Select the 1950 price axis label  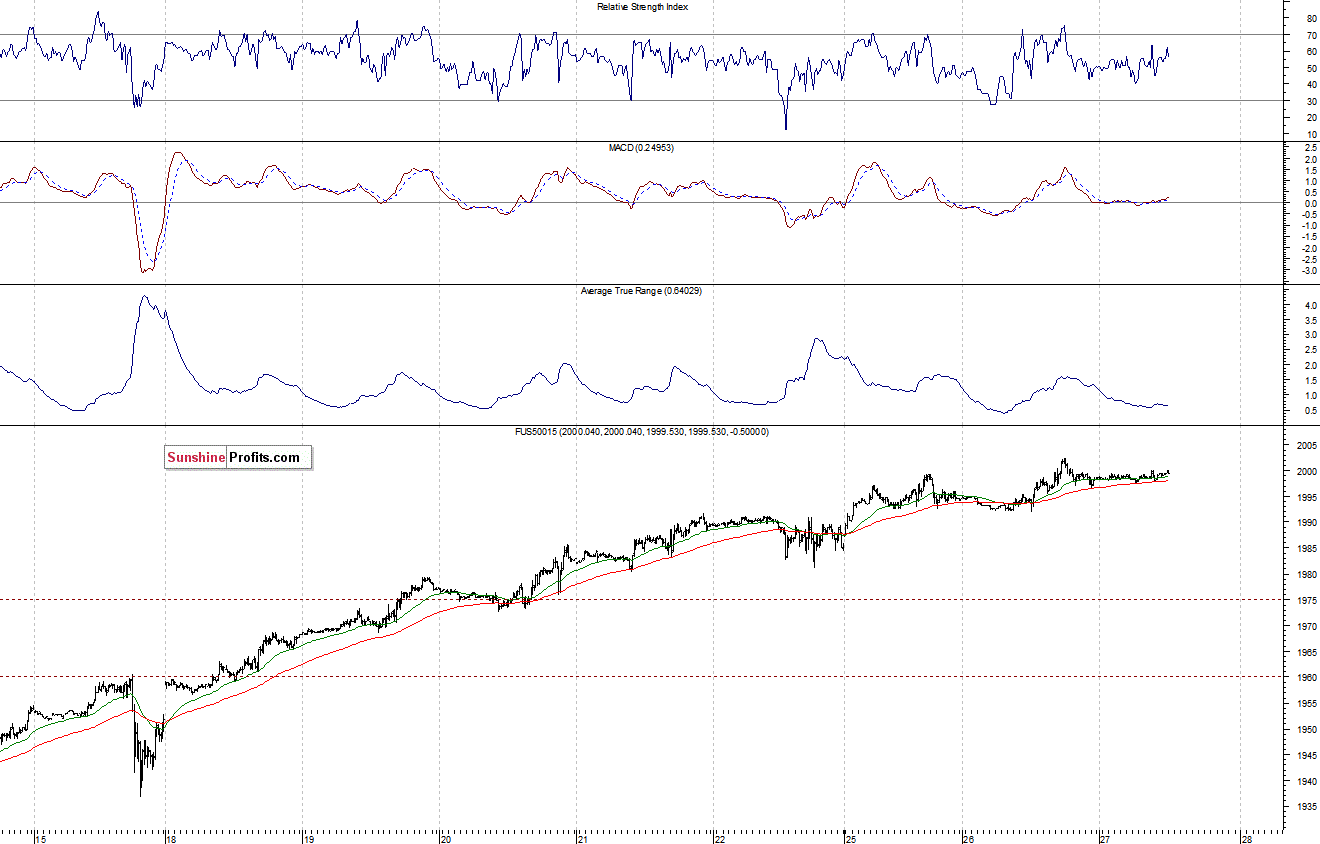pyautogui.click(x=1308, y=730)
